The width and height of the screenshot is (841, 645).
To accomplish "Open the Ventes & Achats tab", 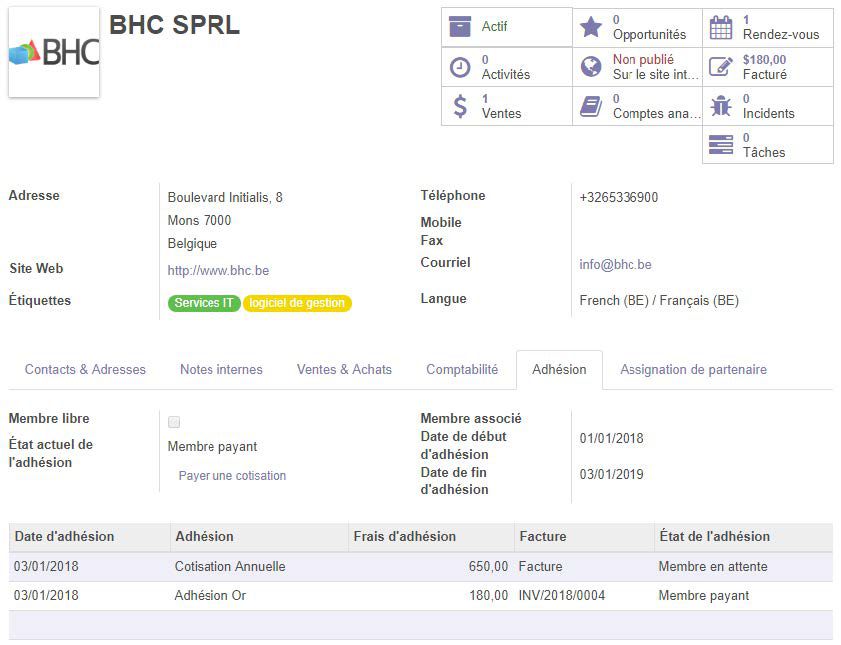I will pos(344,369).
